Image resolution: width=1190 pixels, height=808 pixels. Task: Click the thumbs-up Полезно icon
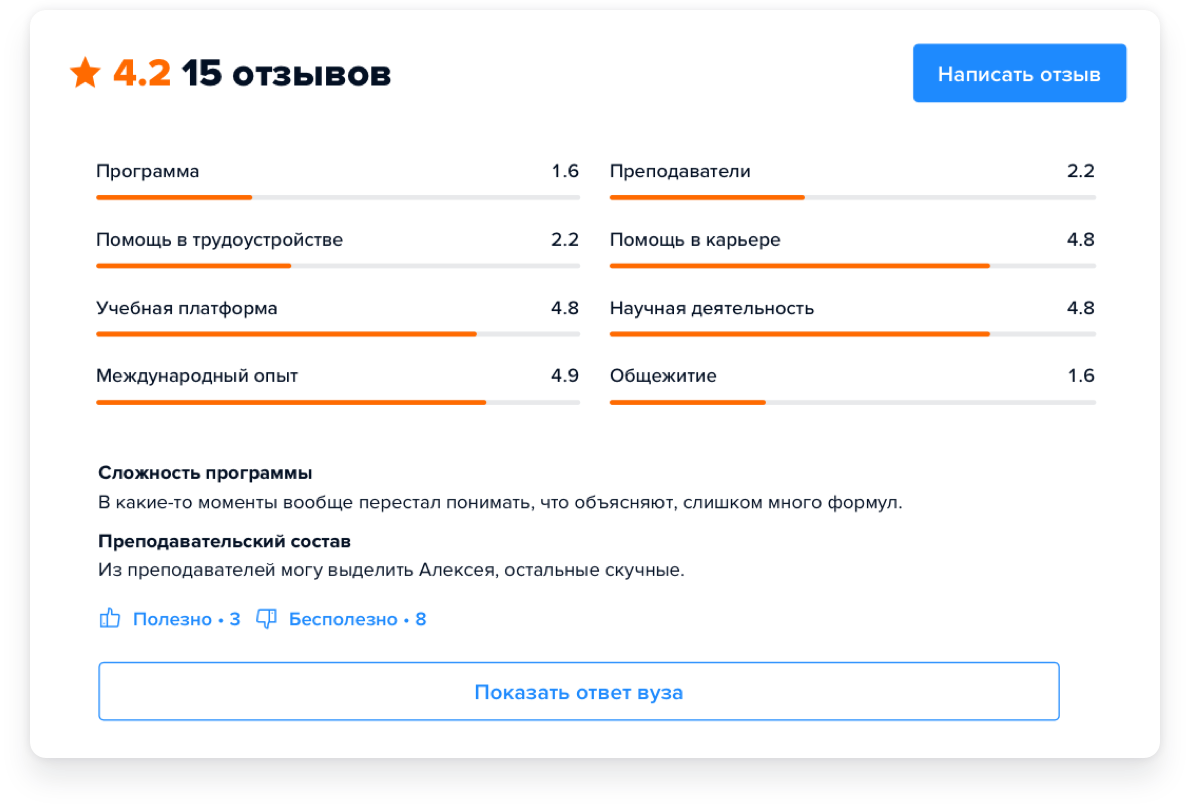tap(110, 619)
